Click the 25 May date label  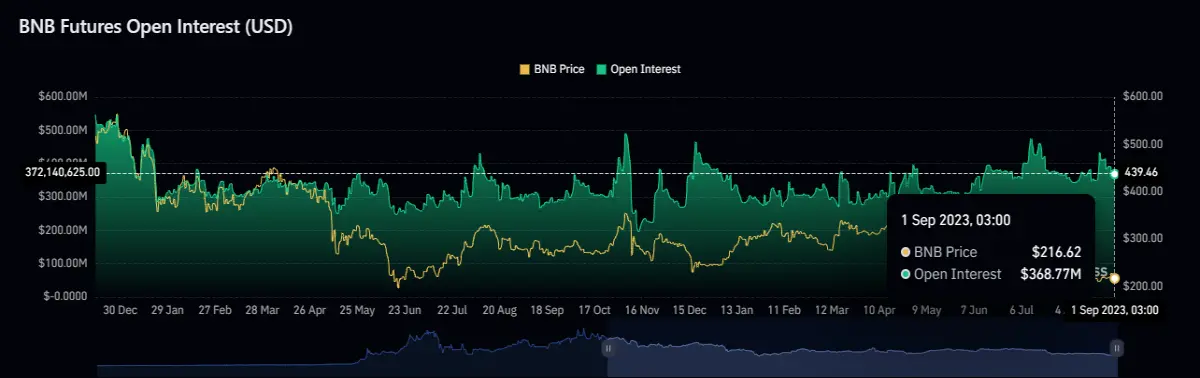[358, 311]
